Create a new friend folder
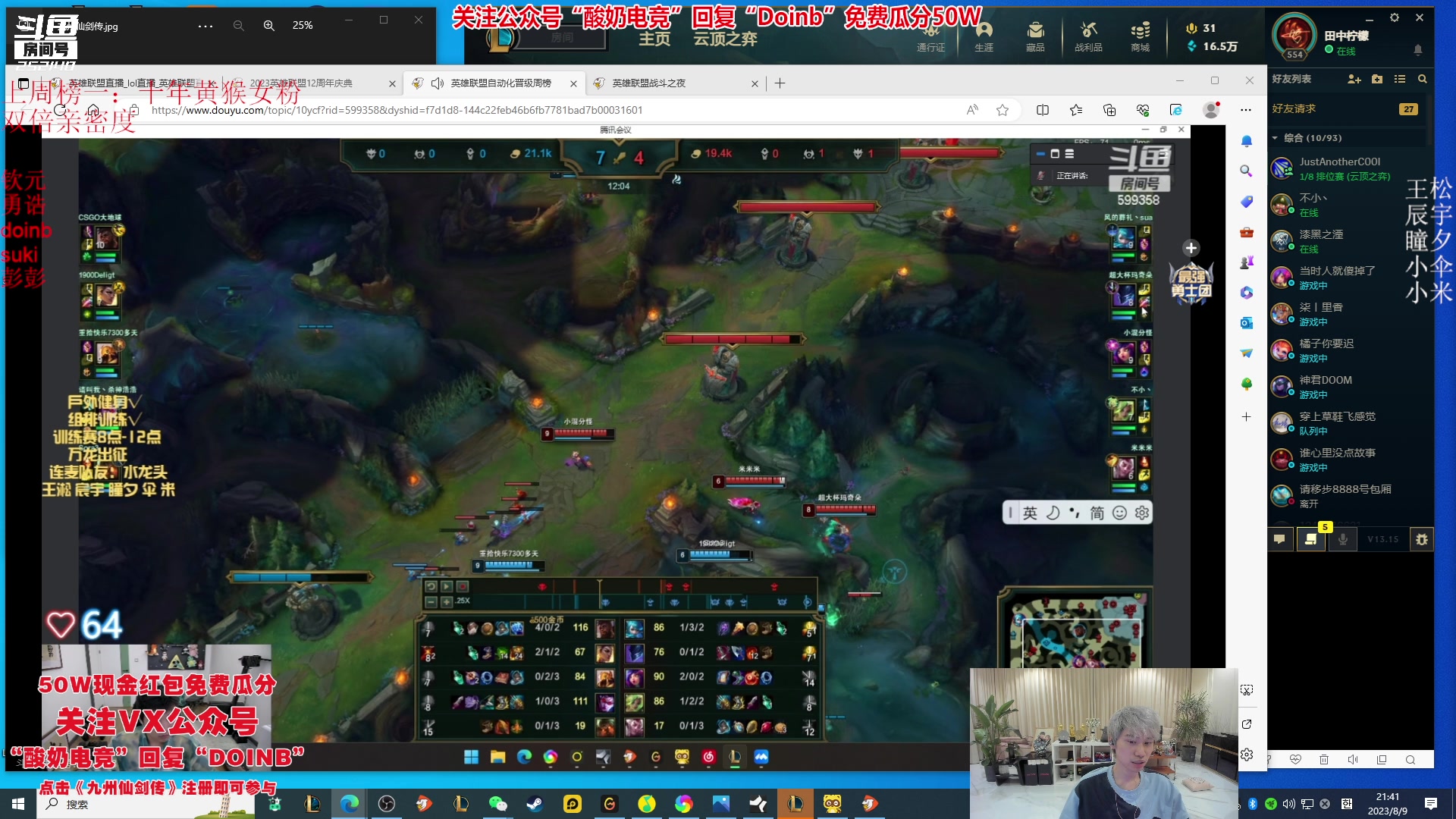Viewport: 1456px width, 819px height. pyautogui.click(x=1377, y=79)
